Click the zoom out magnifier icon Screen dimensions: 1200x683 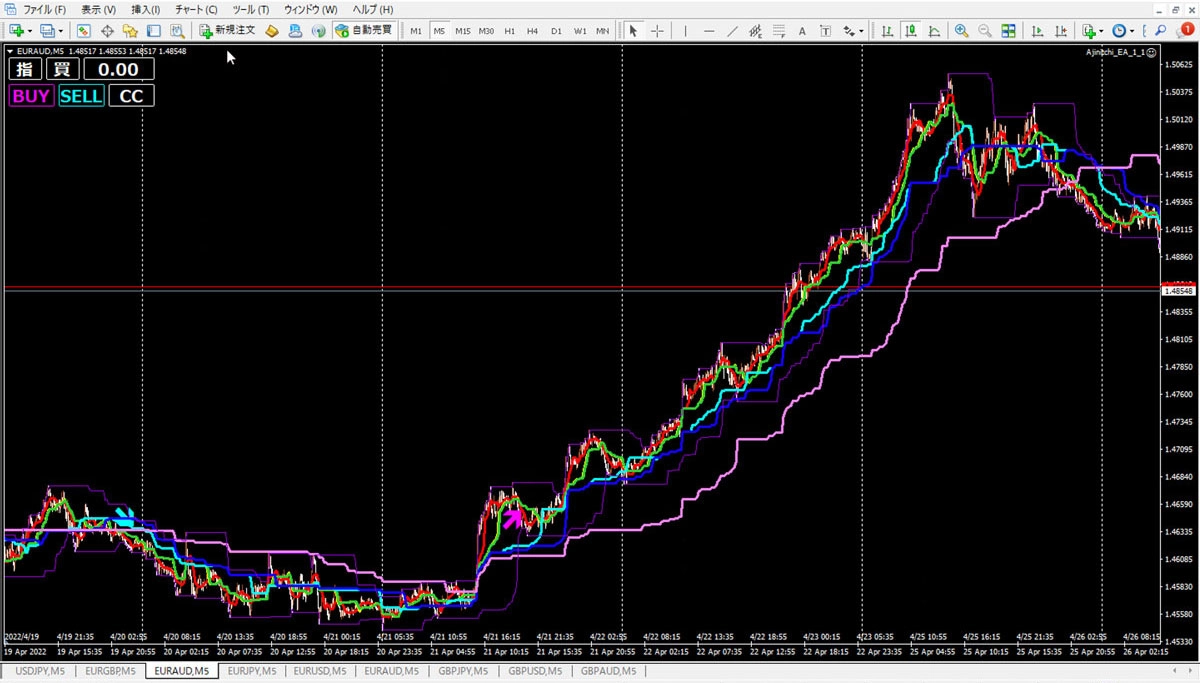tap(984, 31)
